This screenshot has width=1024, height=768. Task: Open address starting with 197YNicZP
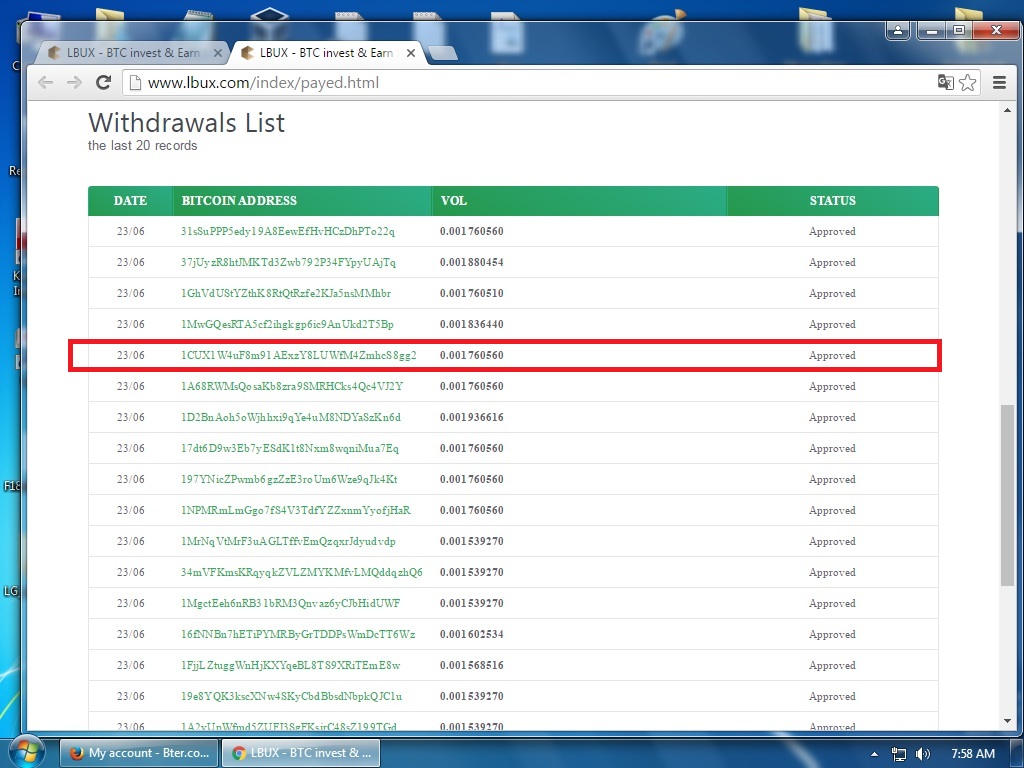(289, 479)
